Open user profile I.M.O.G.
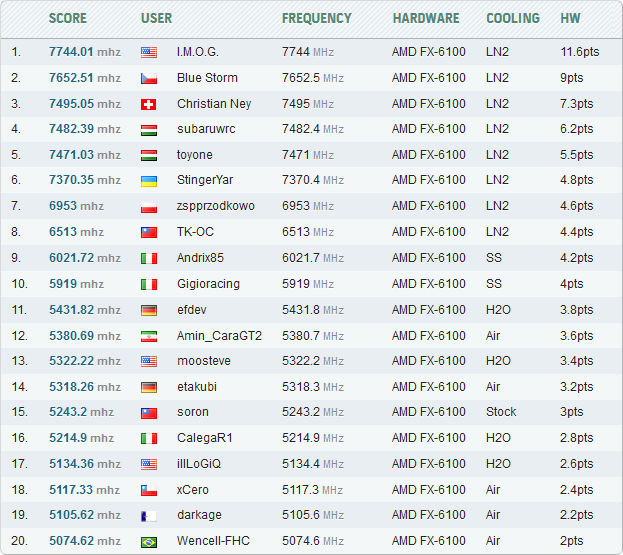 pos(197,52)
